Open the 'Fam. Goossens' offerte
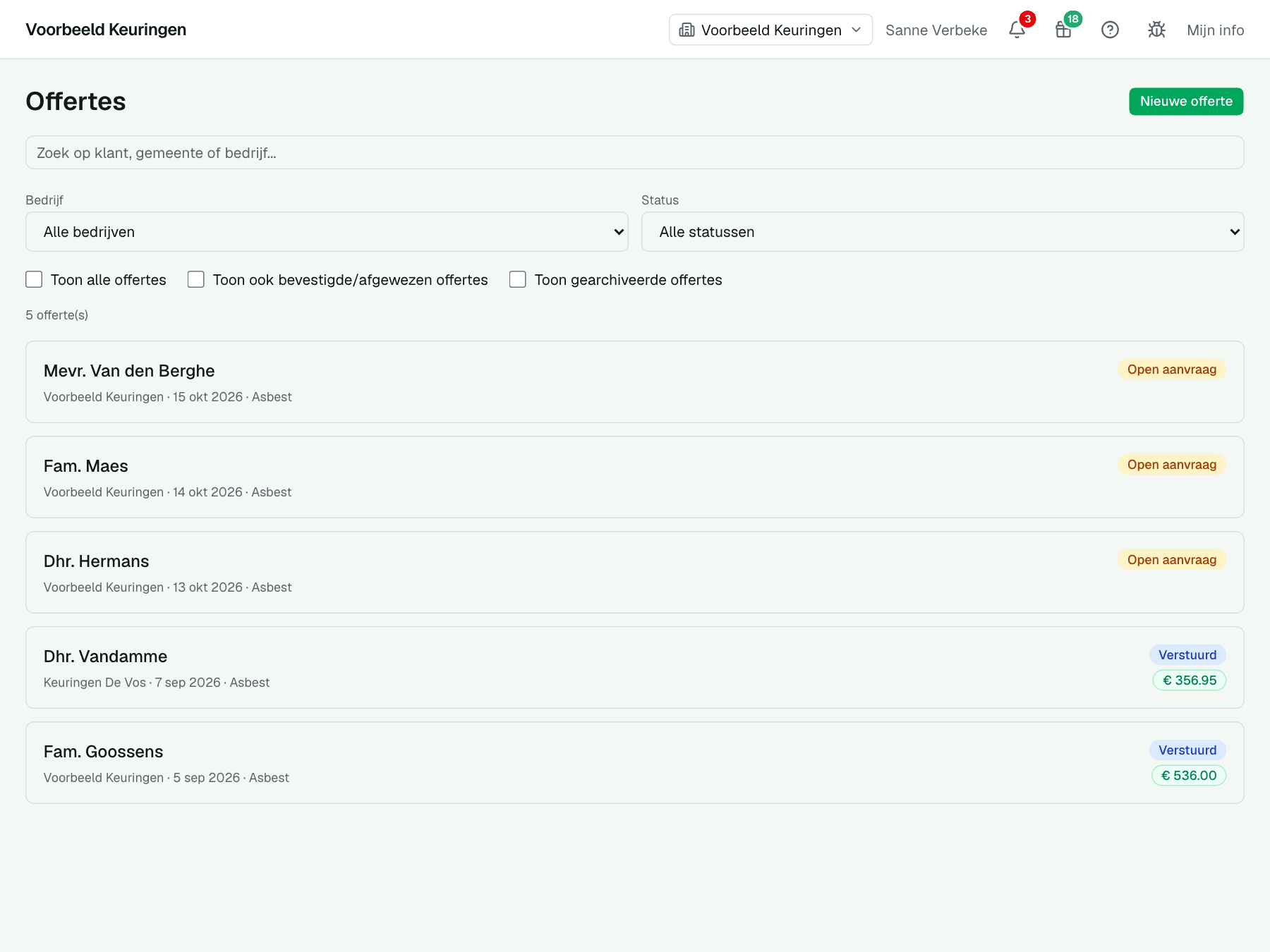Viewport: 1270px width, 952px height. [x=635, y=762]
